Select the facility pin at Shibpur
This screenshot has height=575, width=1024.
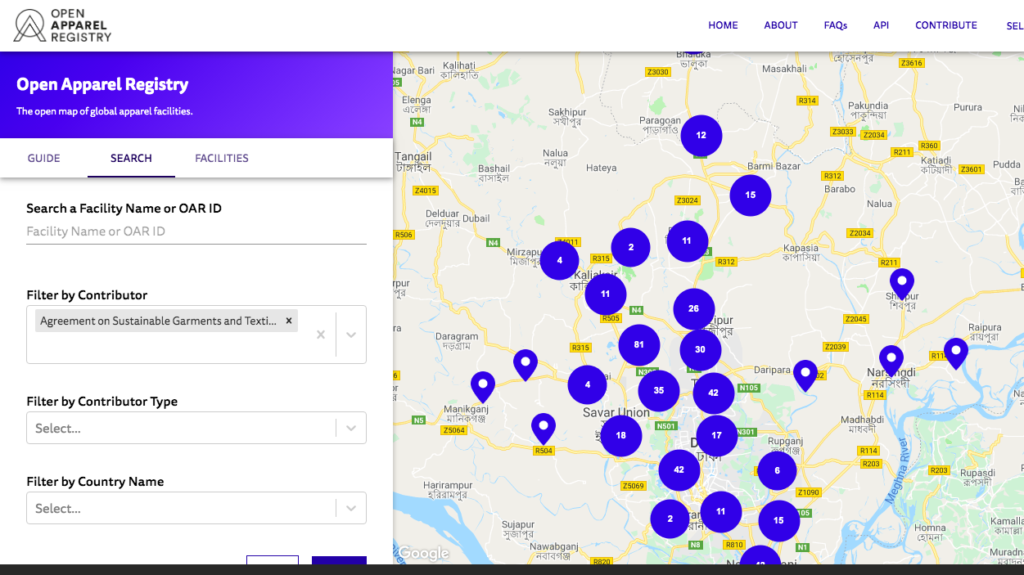pos(902,284)
